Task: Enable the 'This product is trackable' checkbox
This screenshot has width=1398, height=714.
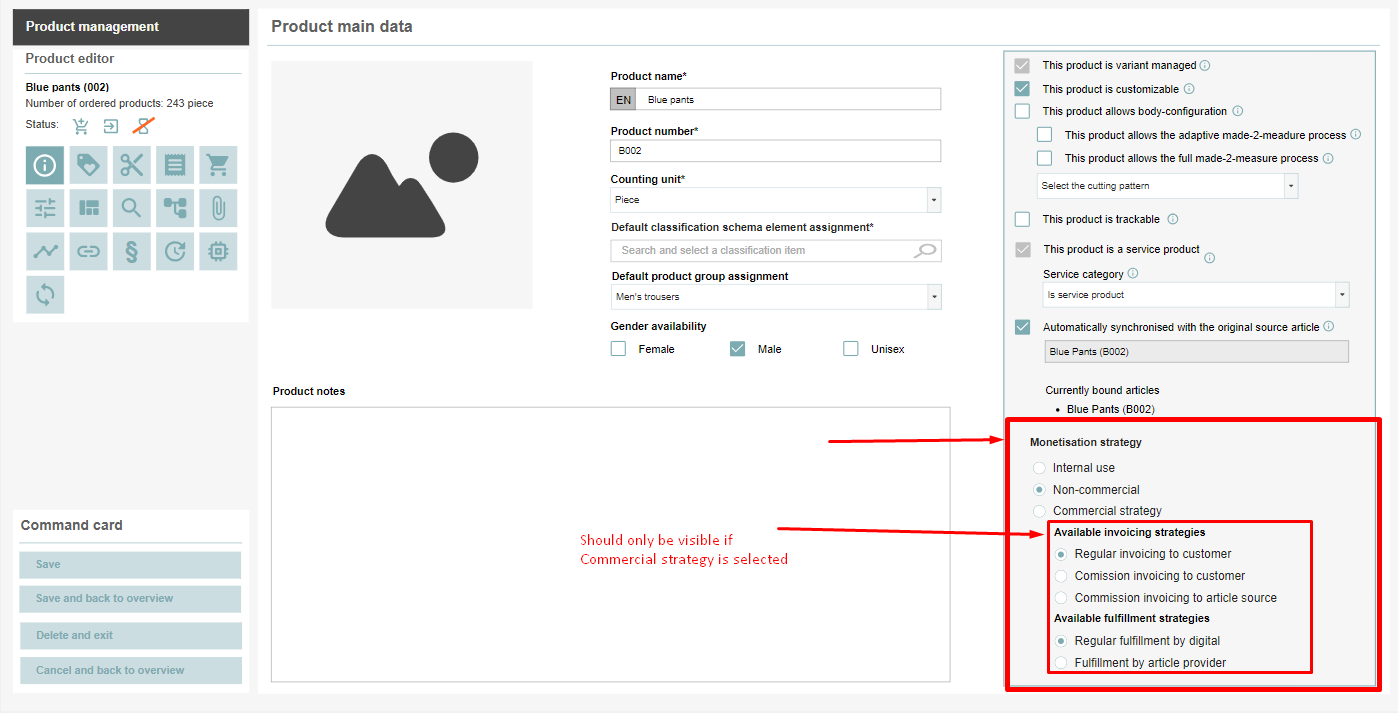Action: (x=1022, y=219)
